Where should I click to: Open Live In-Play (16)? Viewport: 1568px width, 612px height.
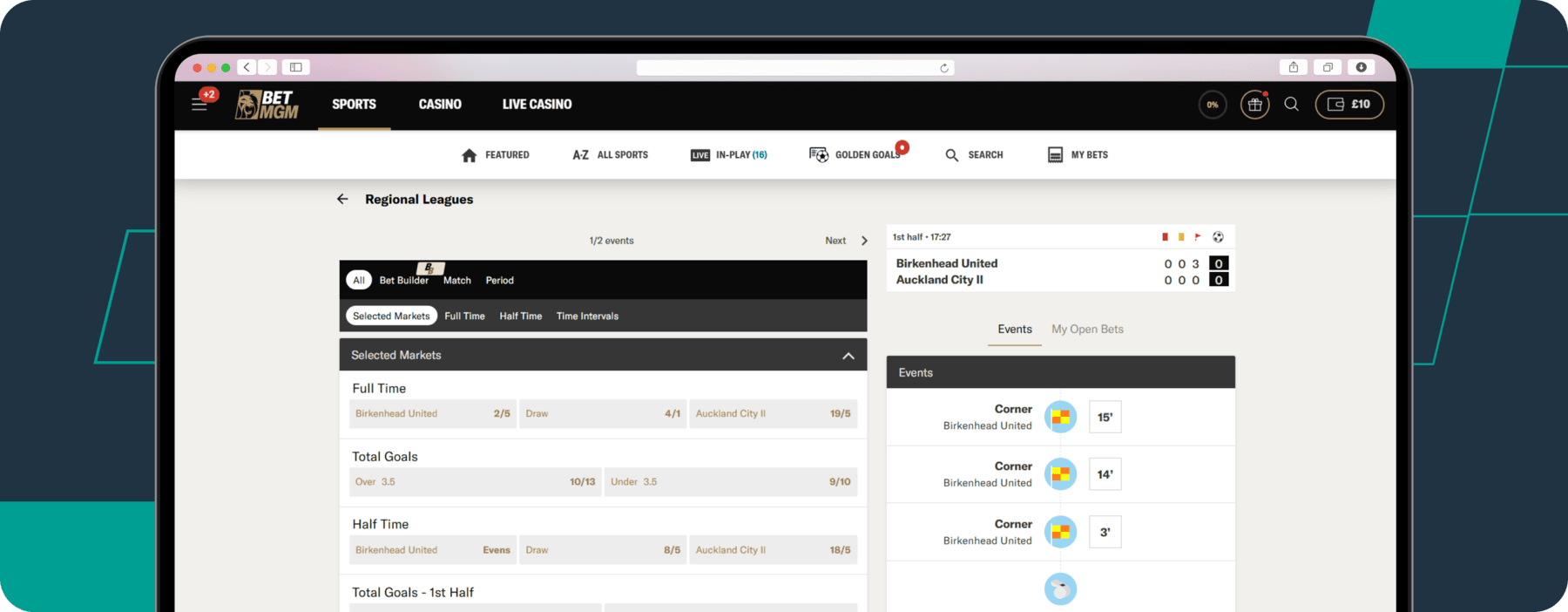tap(729, 155)
